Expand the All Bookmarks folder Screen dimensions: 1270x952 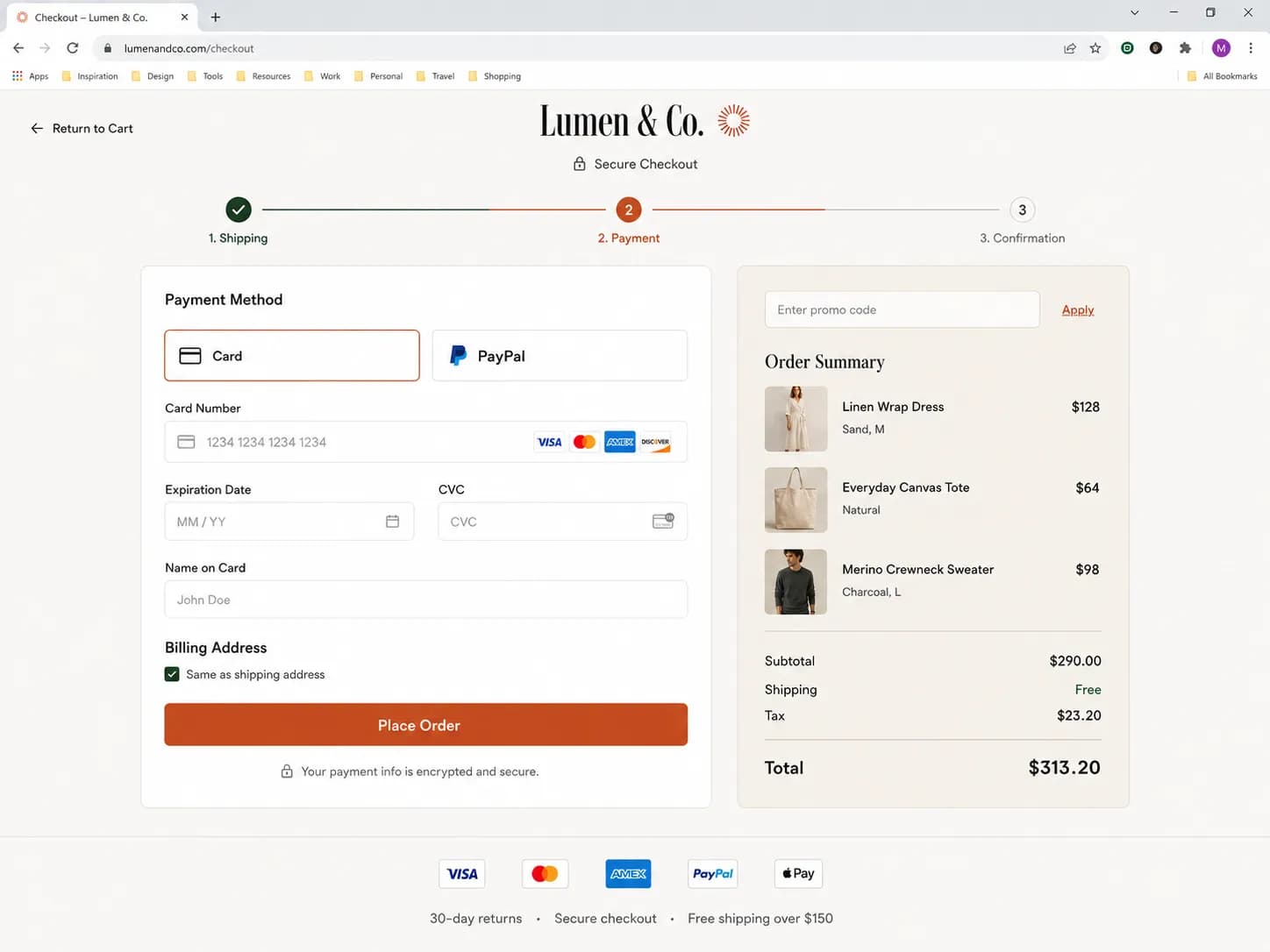pos(1222,76)
